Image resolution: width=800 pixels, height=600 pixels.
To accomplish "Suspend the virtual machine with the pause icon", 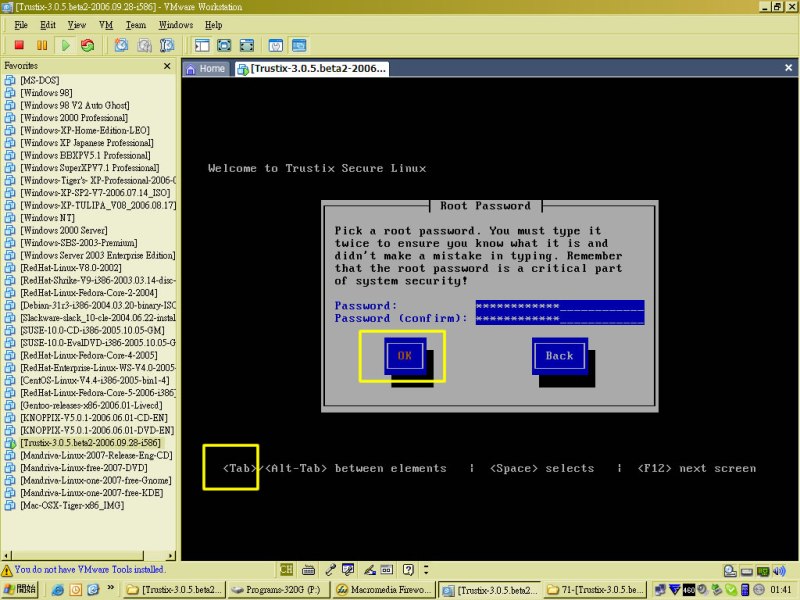I will (x=42, y=45).
